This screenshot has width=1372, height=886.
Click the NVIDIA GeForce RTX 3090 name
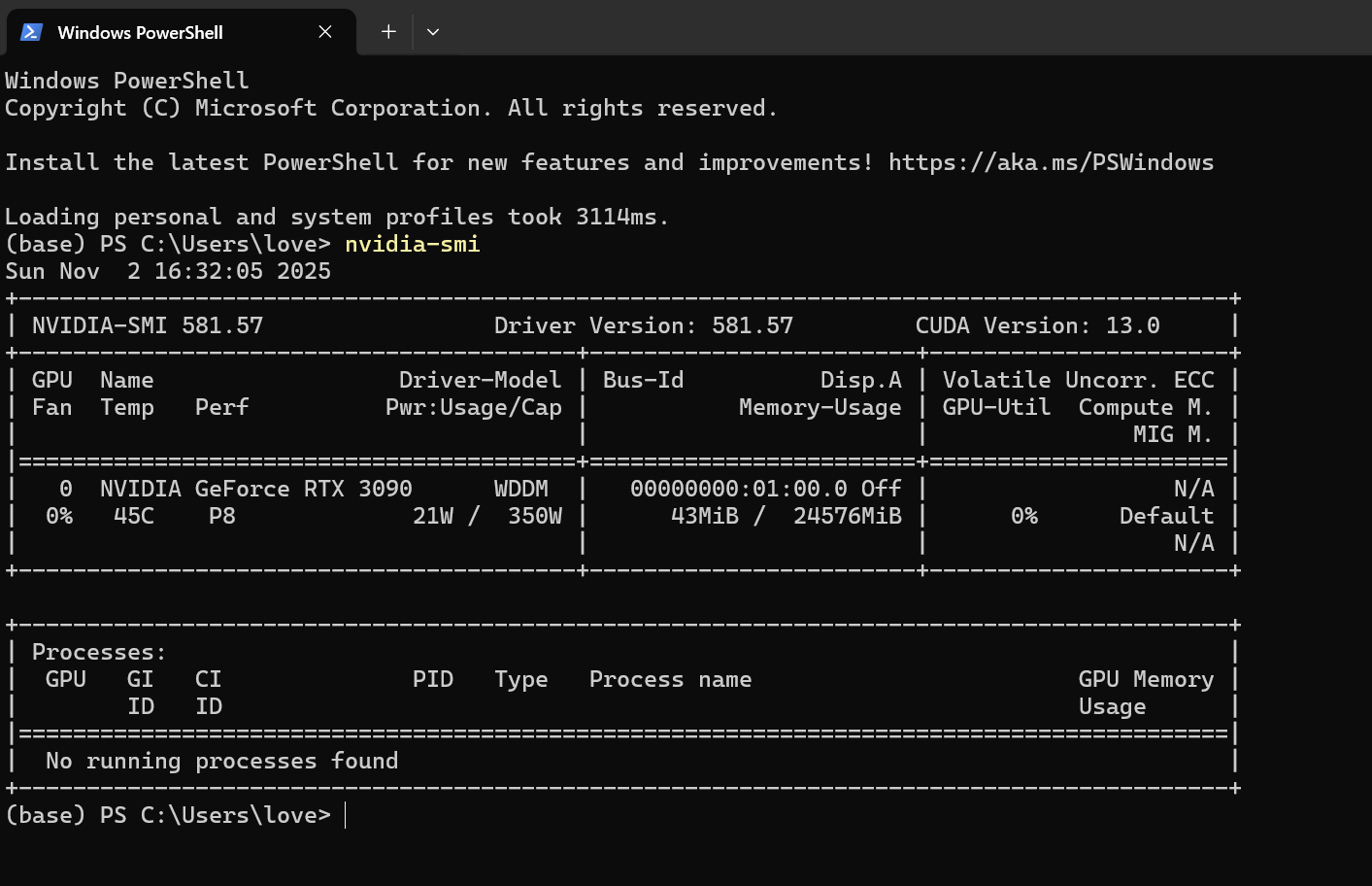click(255, 489)
